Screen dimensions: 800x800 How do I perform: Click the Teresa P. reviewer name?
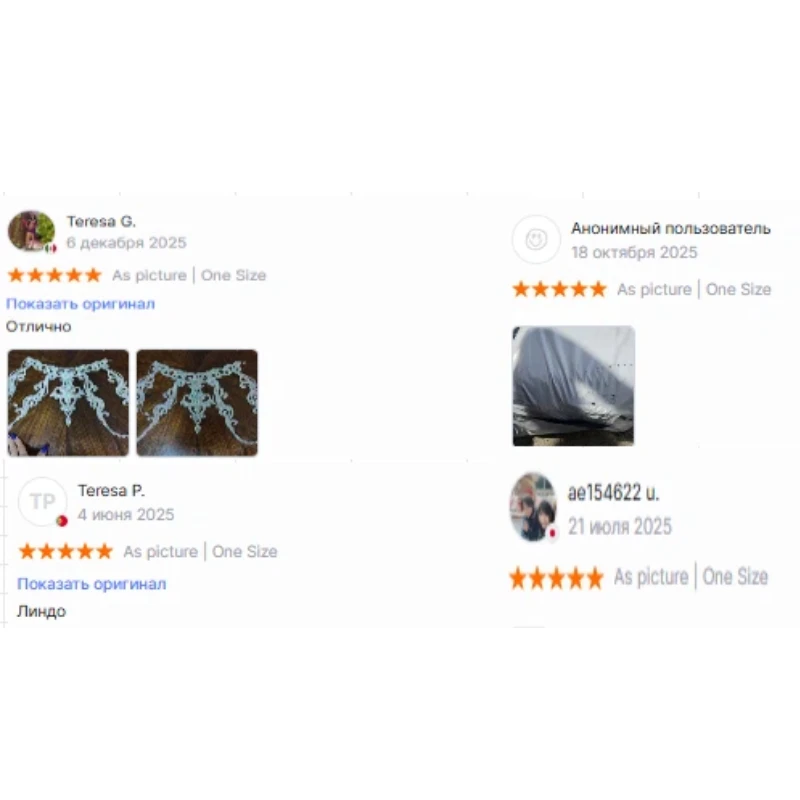(111, 490)
